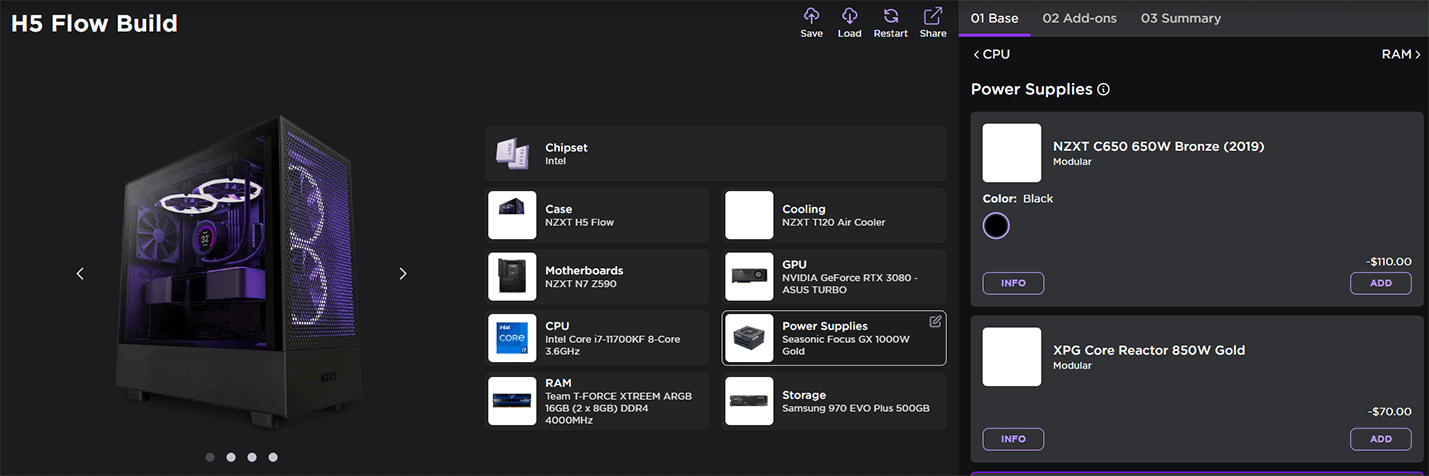
Task: Click the Power Supplies info circle icon
Action: (x=1104, y=90)
